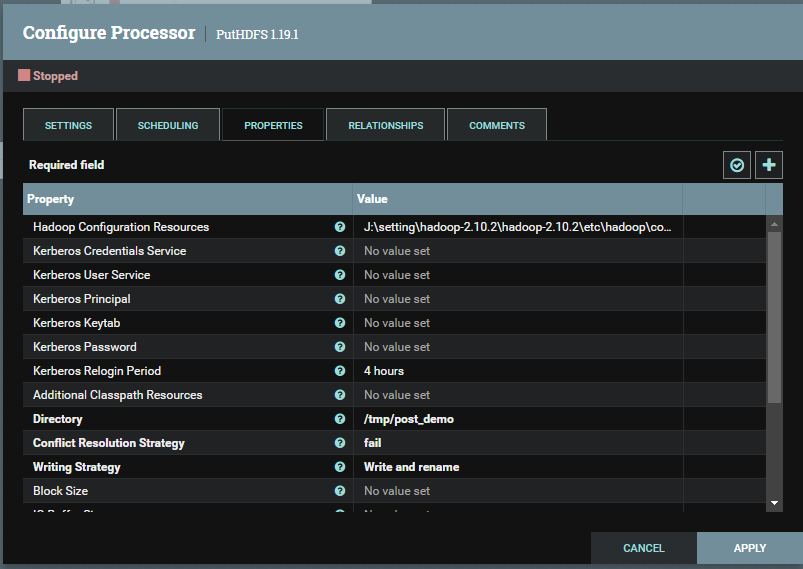Click the Stopped status indicator

[x=48, y=76]
